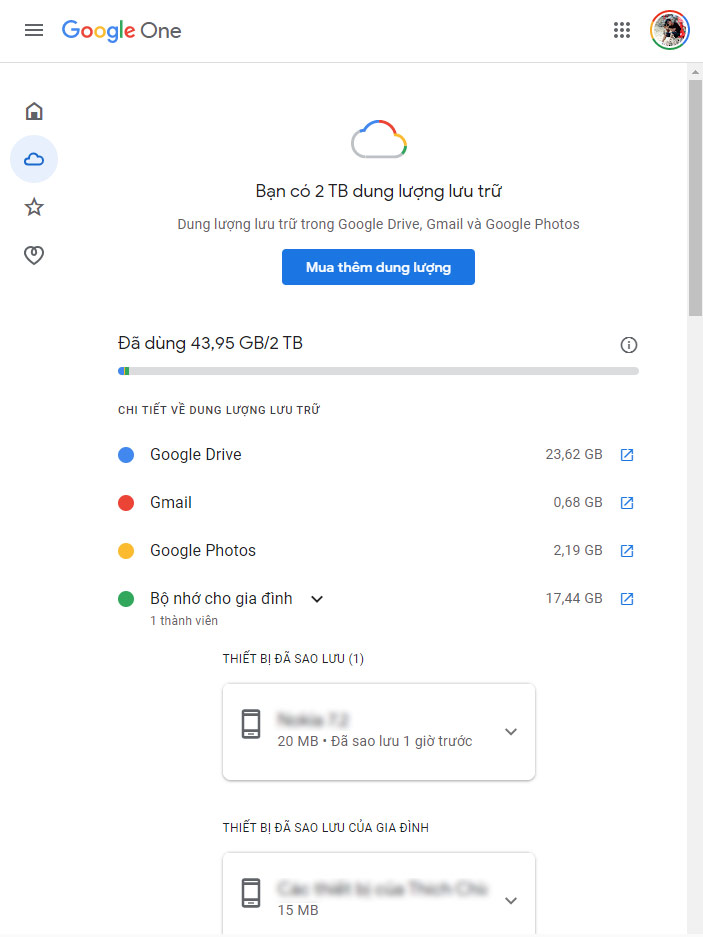Click the storage usage progress bar

click(378, 371)
